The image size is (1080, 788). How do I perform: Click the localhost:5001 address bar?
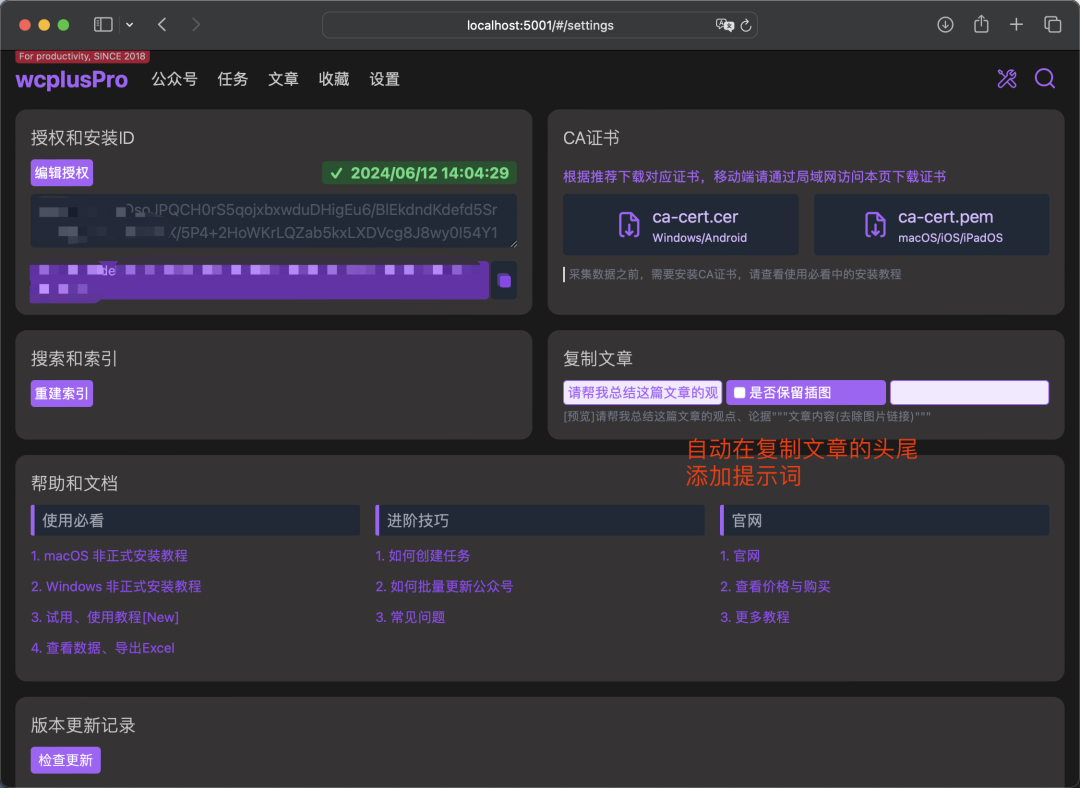(540, 25)
